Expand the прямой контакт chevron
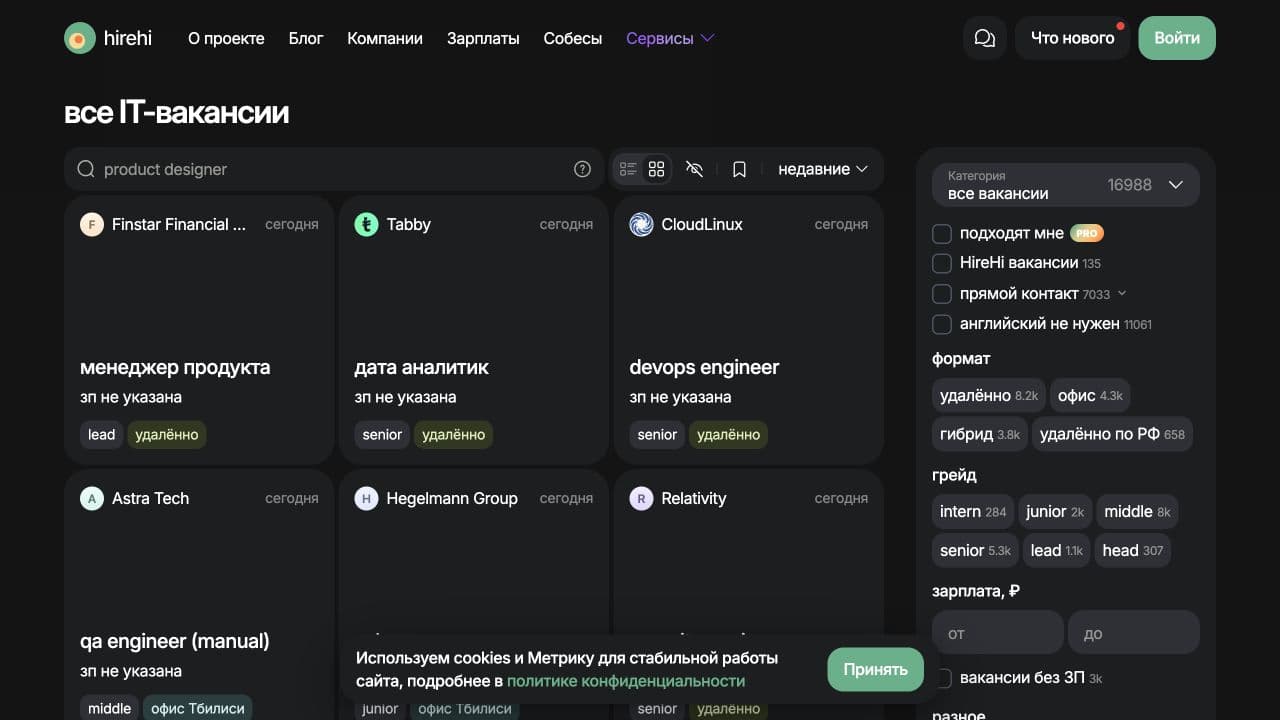 tap(1122, 293)
